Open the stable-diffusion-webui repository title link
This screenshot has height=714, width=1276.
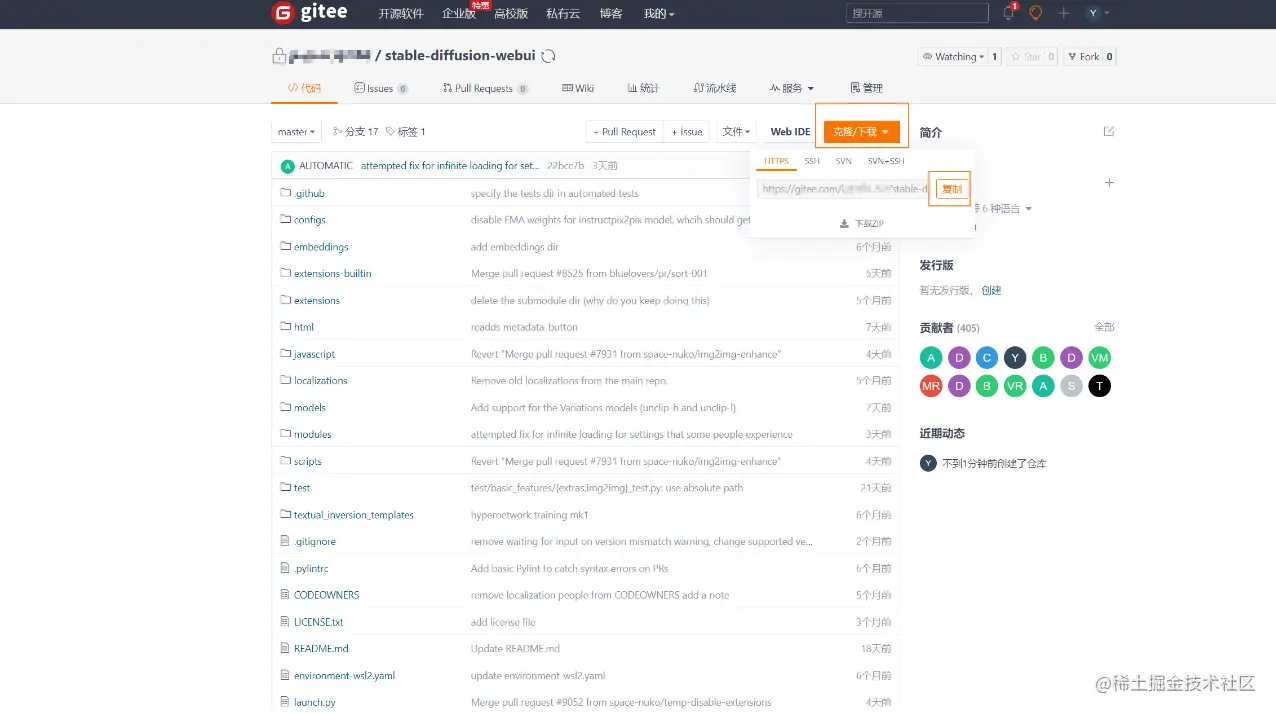[460, 56]
